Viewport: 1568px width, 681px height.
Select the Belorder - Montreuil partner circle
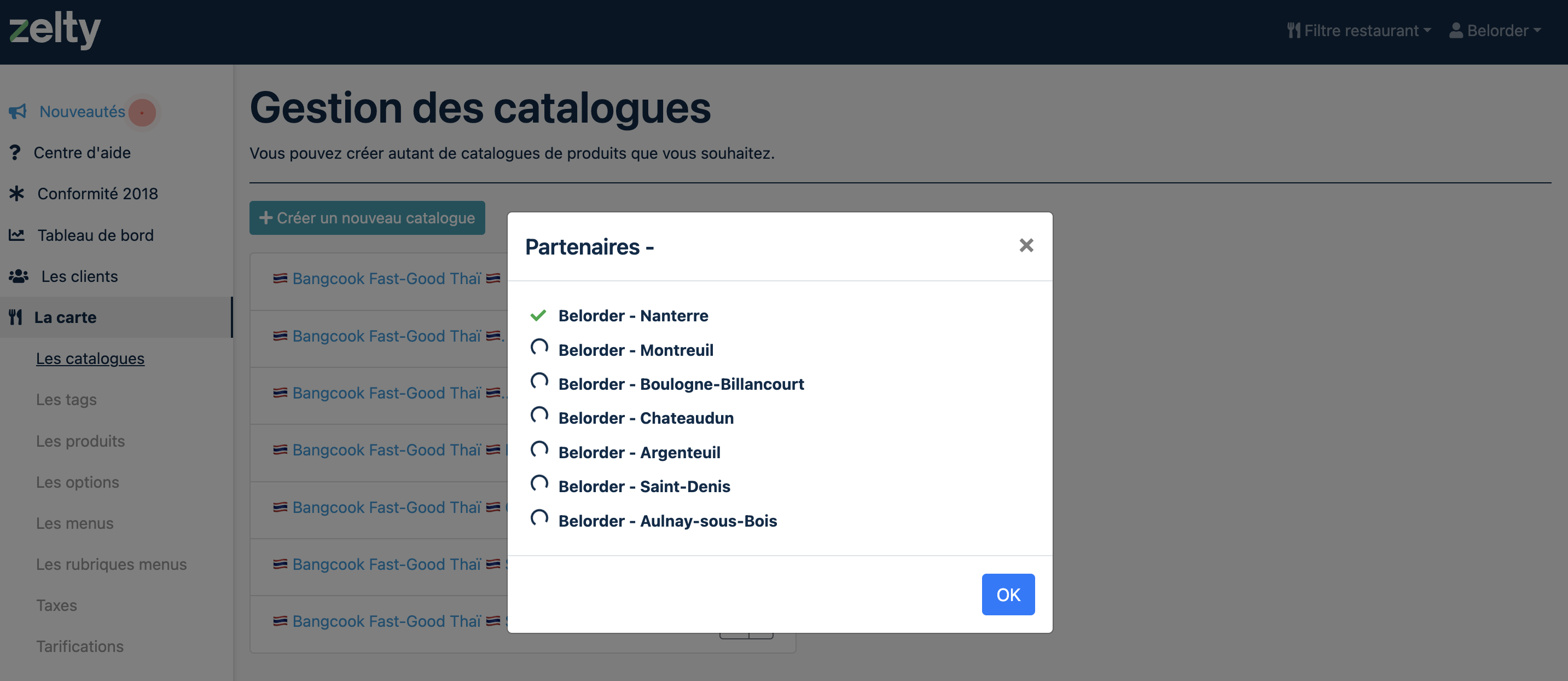point(539,347)
